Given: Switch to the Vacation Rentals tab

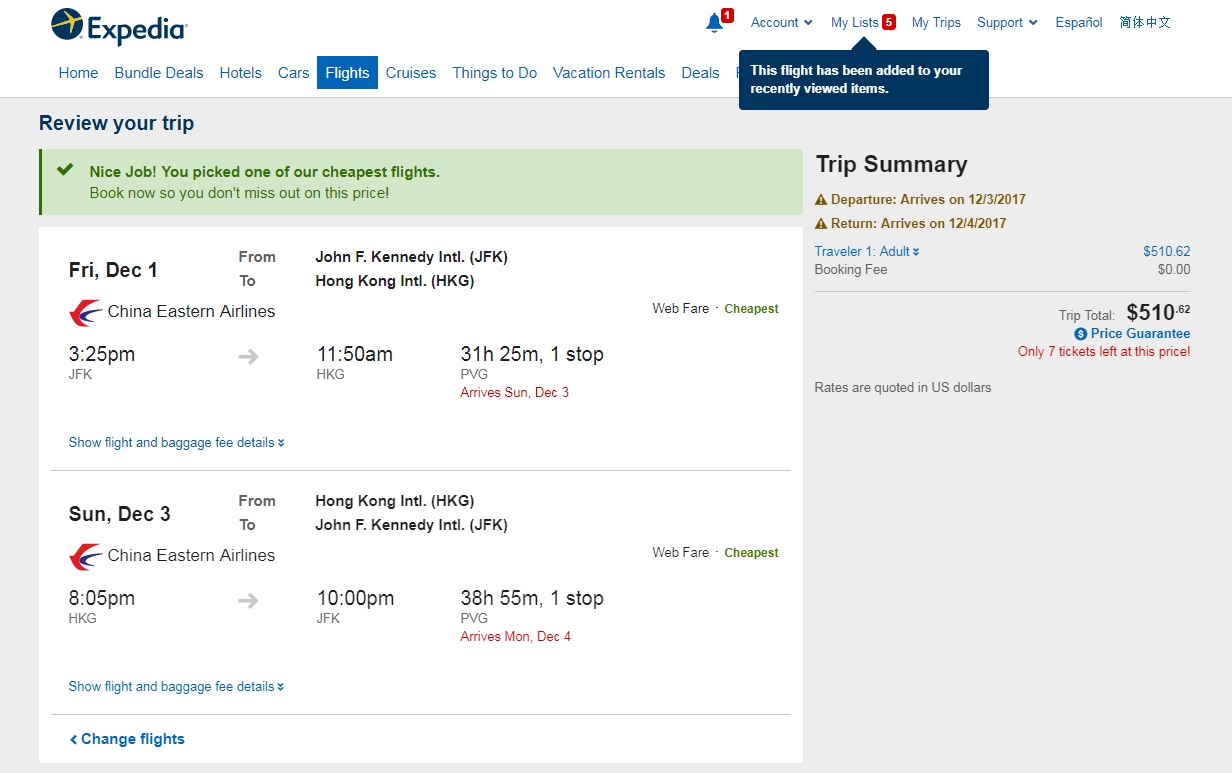Looking at the screenshot, I should pyautogui.click(x=608, y=73).
